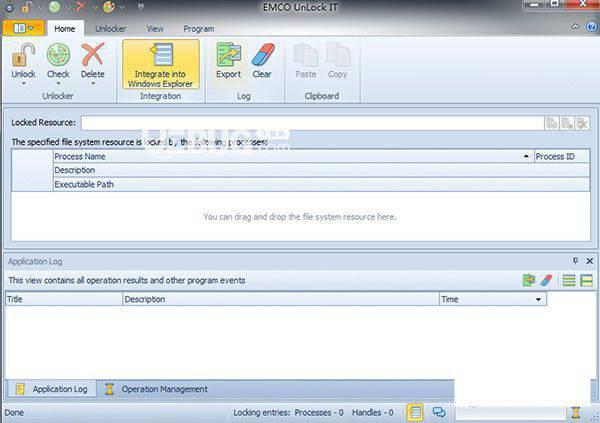Click the browse folder icon beside Locked Resource

(567, 123)
